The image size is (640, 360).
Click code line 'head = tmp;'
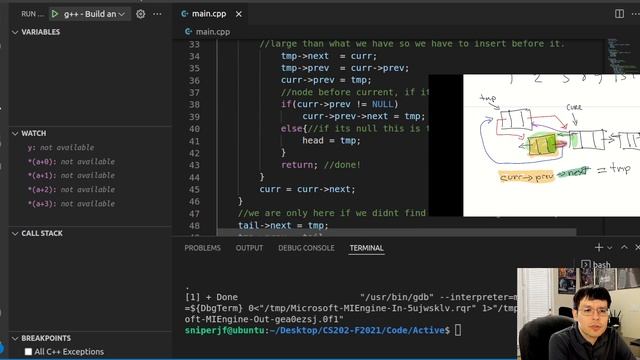(331, 141)
